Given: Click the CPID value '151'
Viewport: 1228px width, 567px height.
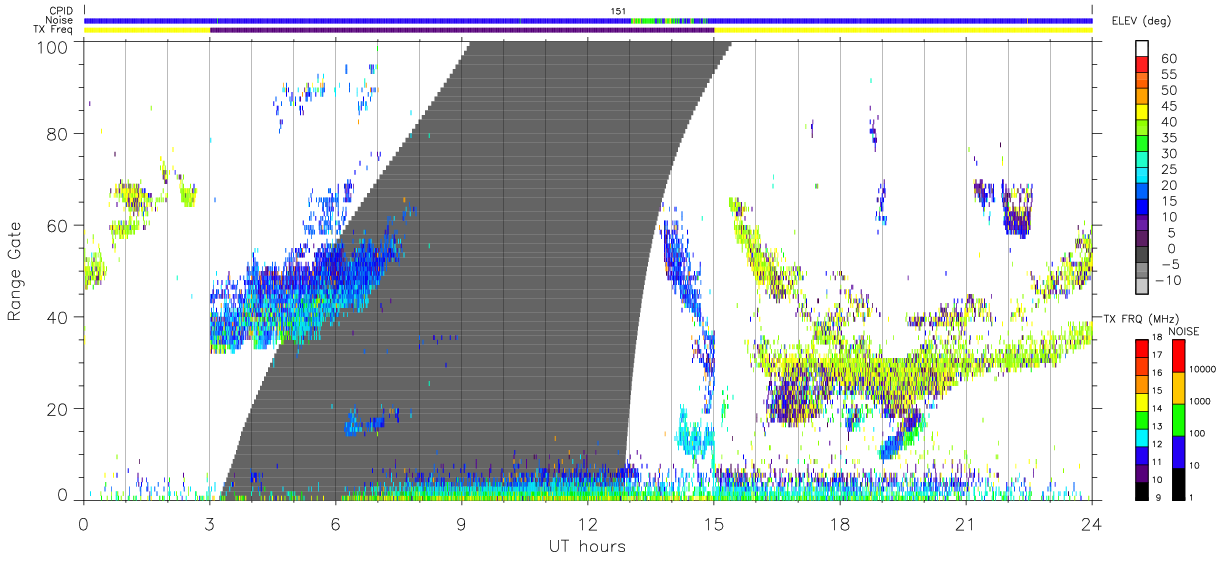Looking at the screenshot, I should tap(618, 11).
